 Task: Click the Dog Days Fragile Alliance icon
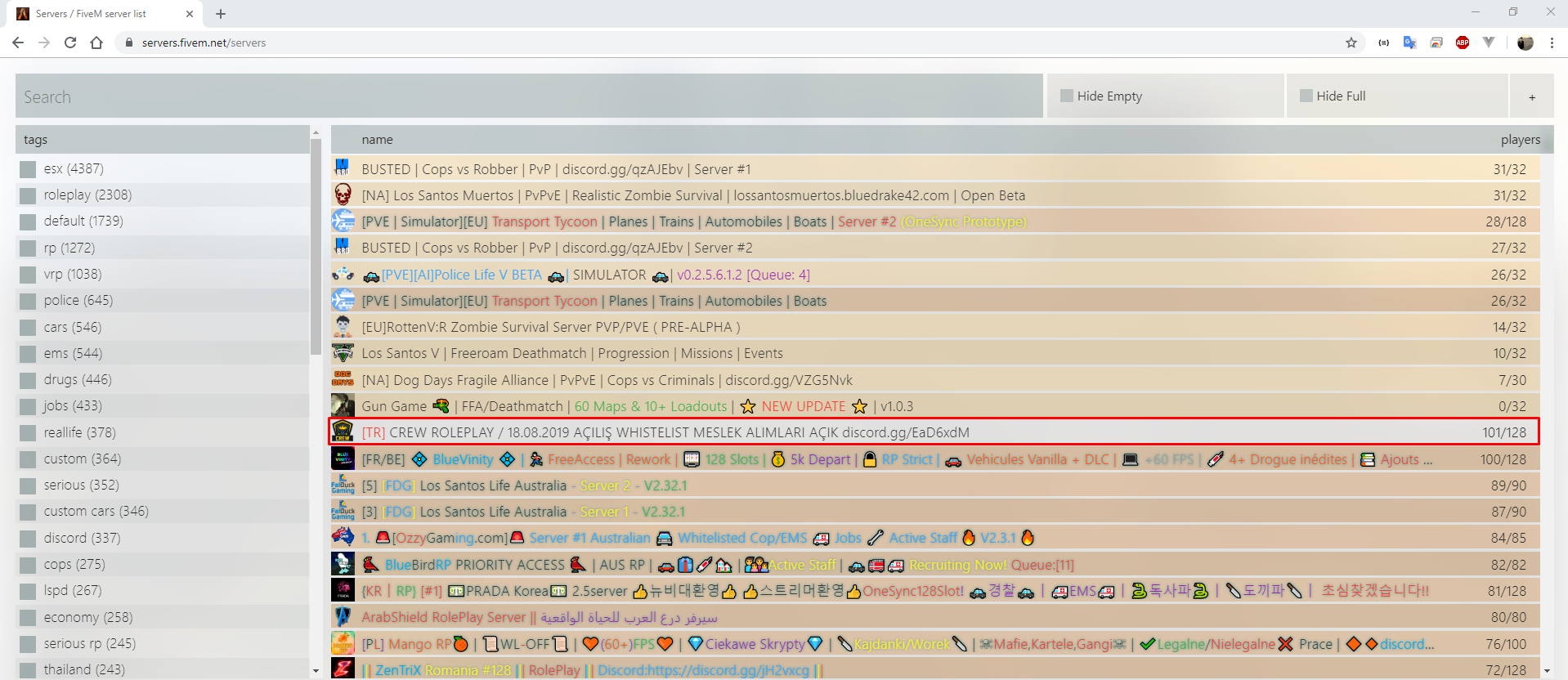click(343, 379)
